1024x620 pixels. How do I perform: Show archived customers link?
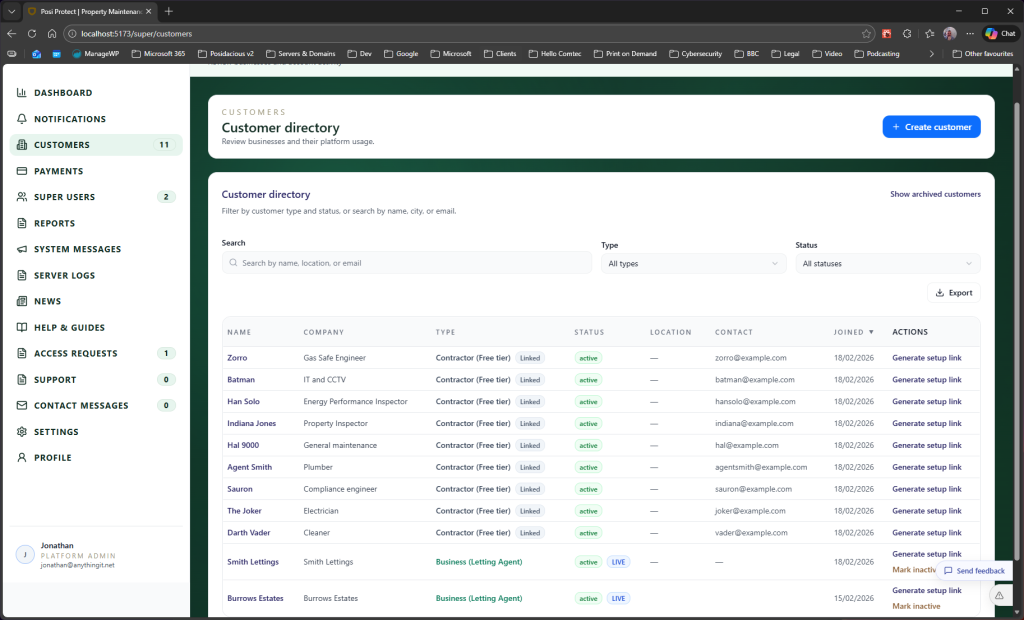[x=935, y=194]
